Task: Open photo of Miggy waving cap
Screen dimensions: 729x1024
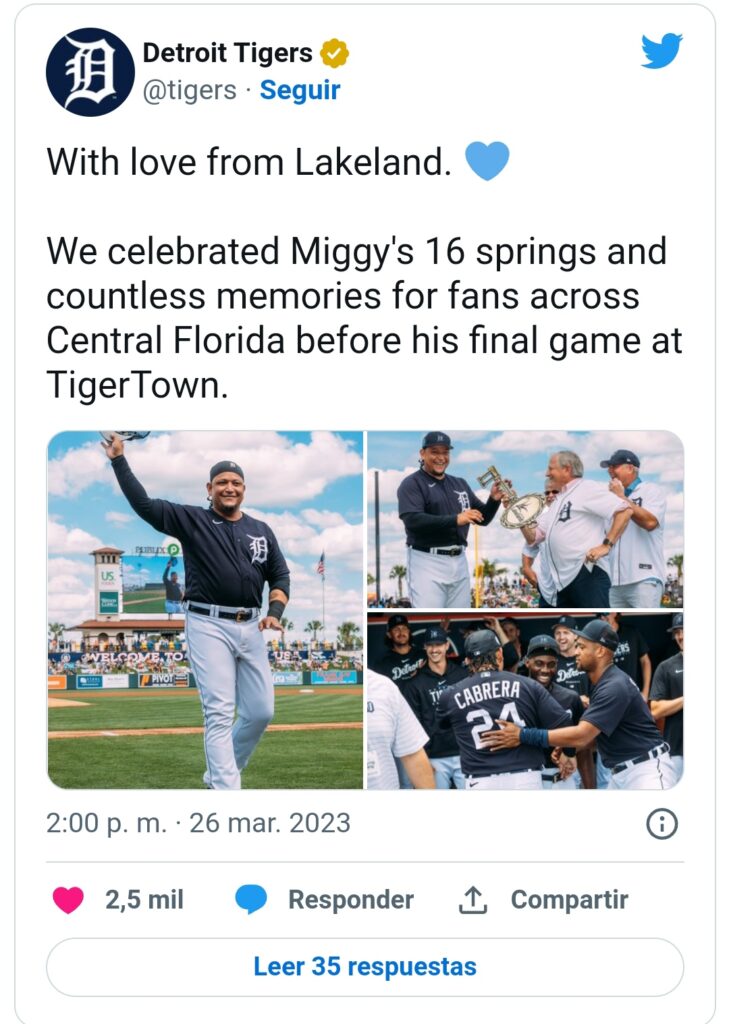Action: point(205,610)
